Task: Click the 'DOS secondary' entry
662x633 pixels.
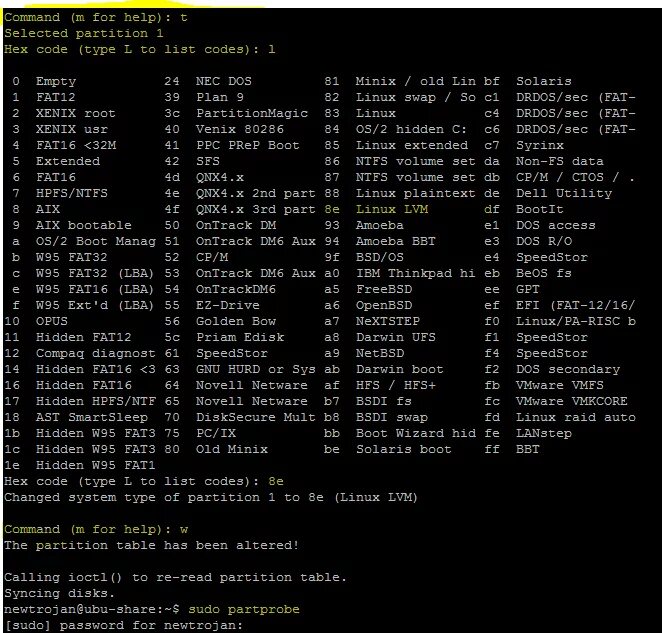Action: pyautogui.click(x=568, y=369)
